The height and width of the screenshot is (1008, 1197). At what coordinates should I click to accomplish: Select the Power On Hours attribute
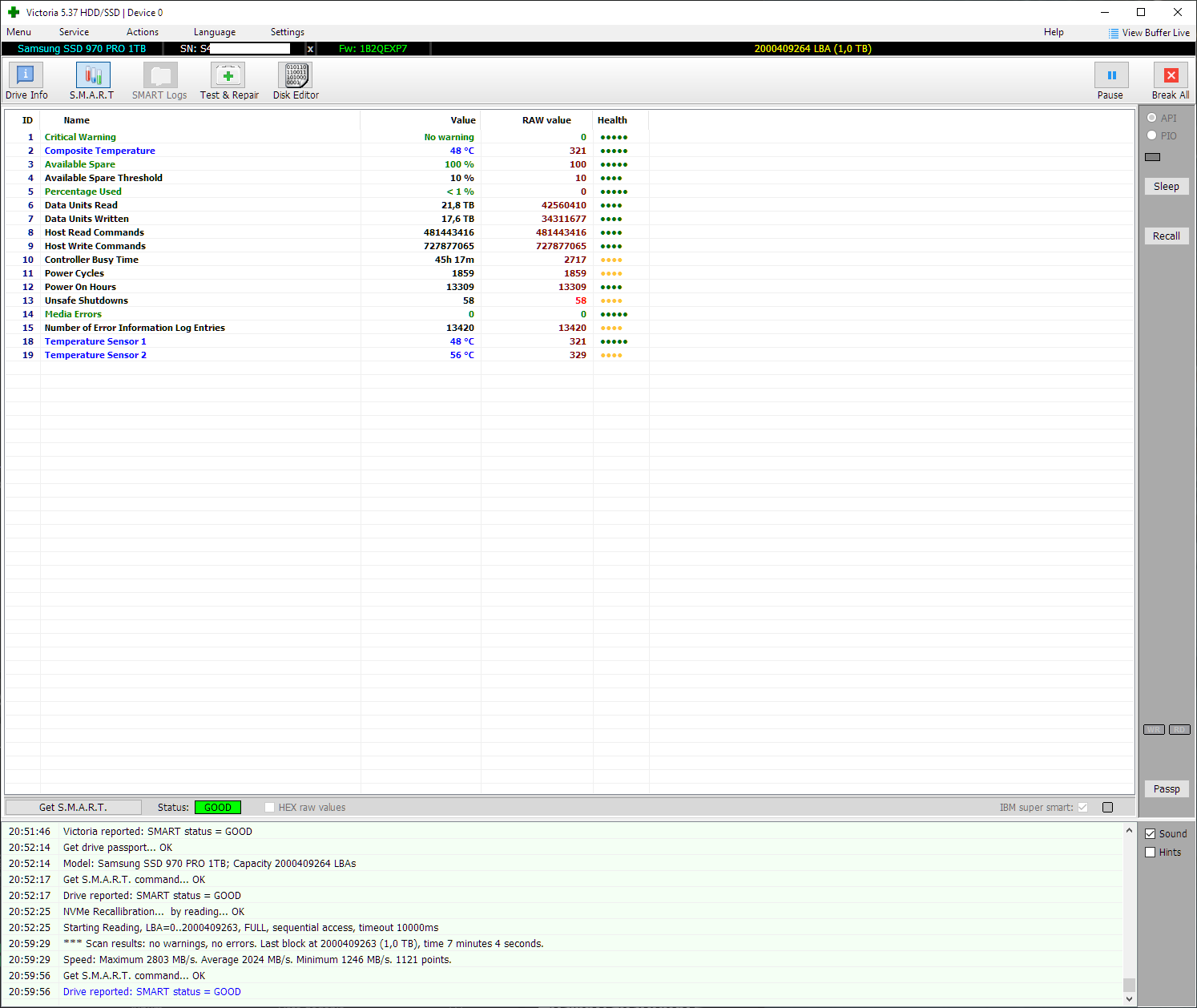tap(569, 287)
